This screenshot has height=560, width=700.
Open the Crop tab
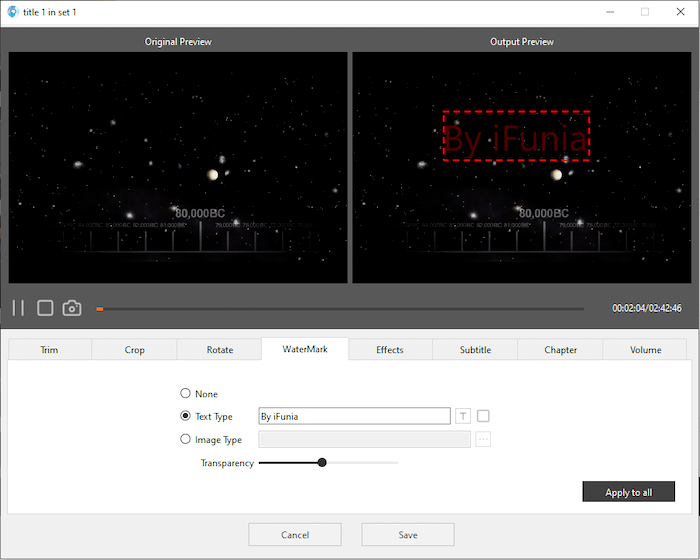tap(135, 350)
